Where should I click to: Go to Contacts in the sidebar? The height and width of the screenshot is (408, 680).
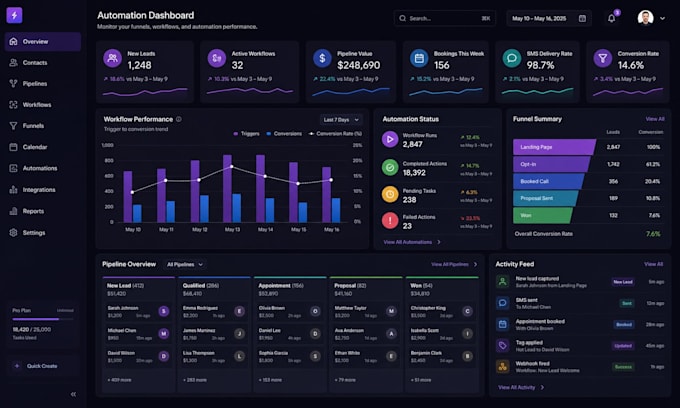click(42, 62)
